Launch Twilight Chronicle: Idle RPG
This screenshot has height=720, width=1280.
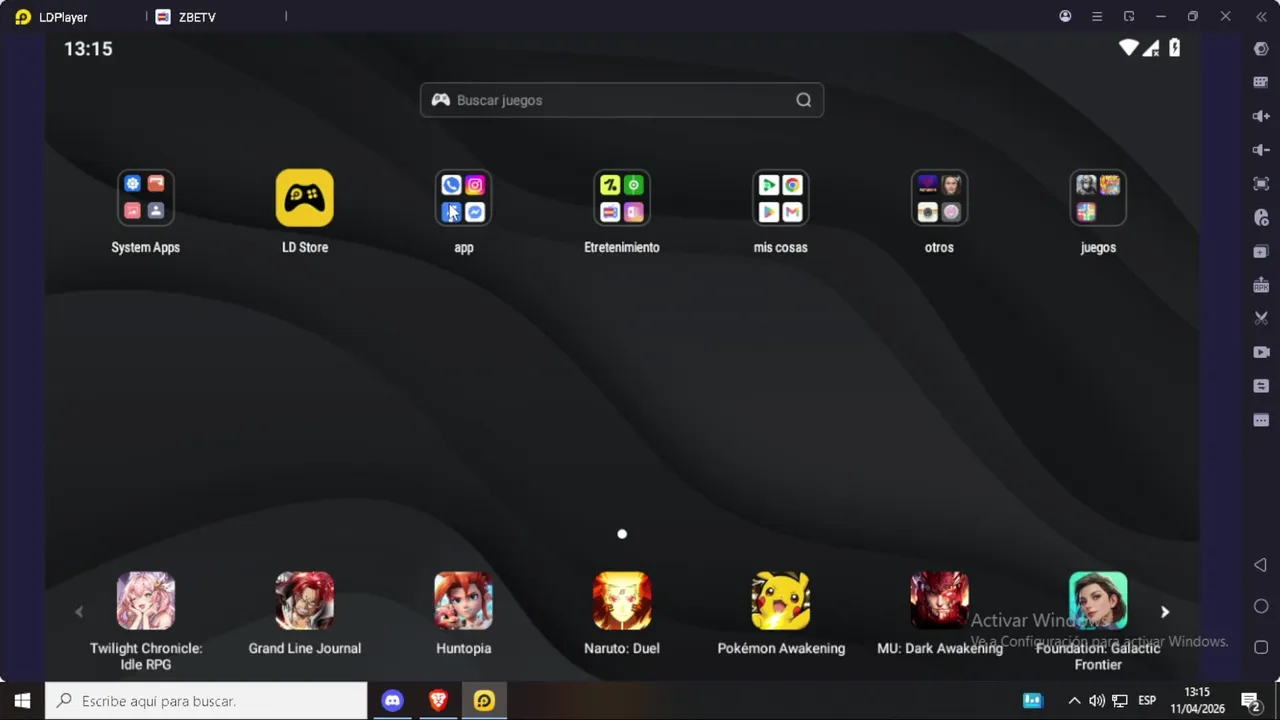pos(146,601)
